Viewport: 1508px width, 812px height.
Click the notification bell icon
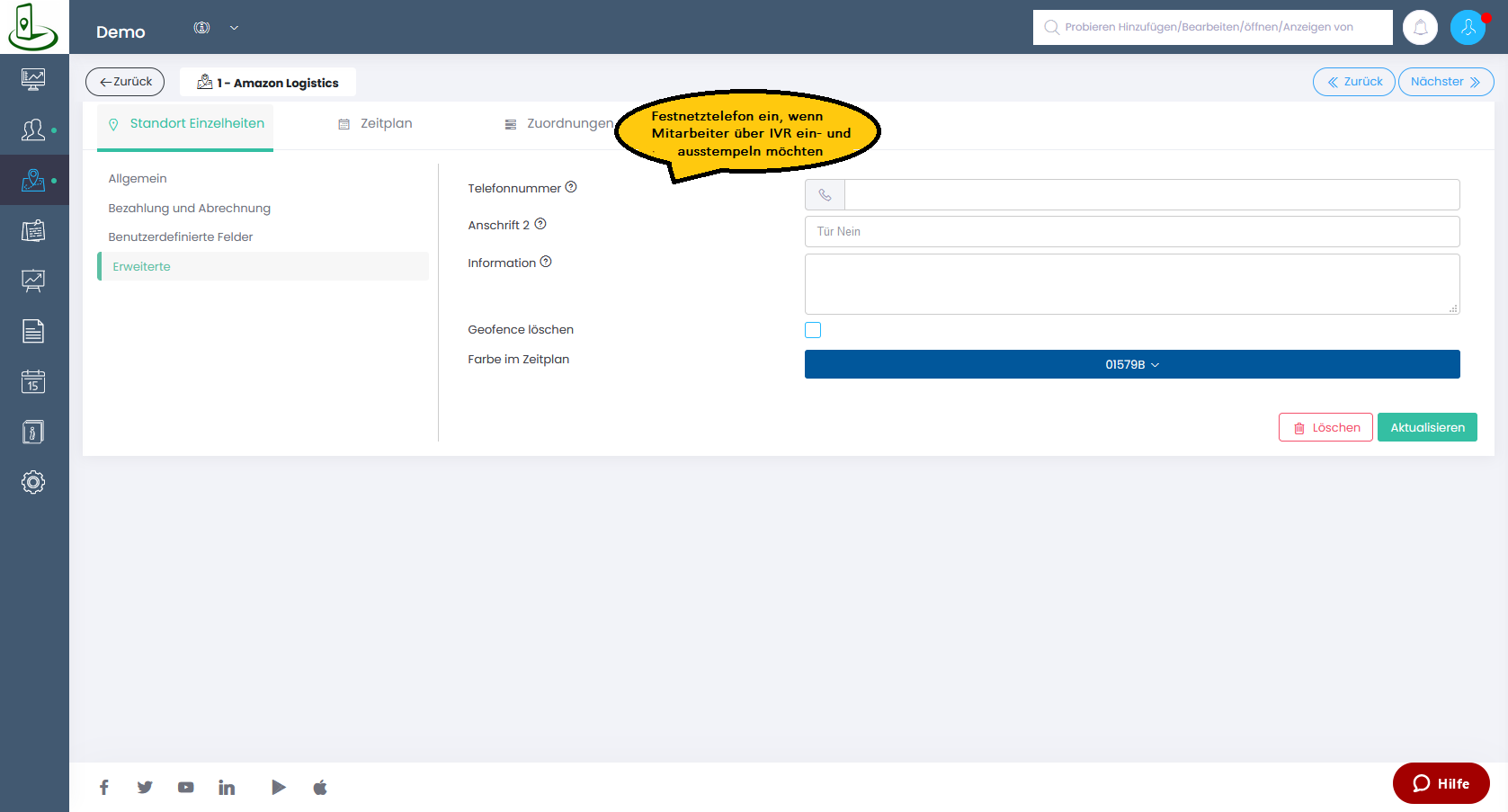(1420, 28)
